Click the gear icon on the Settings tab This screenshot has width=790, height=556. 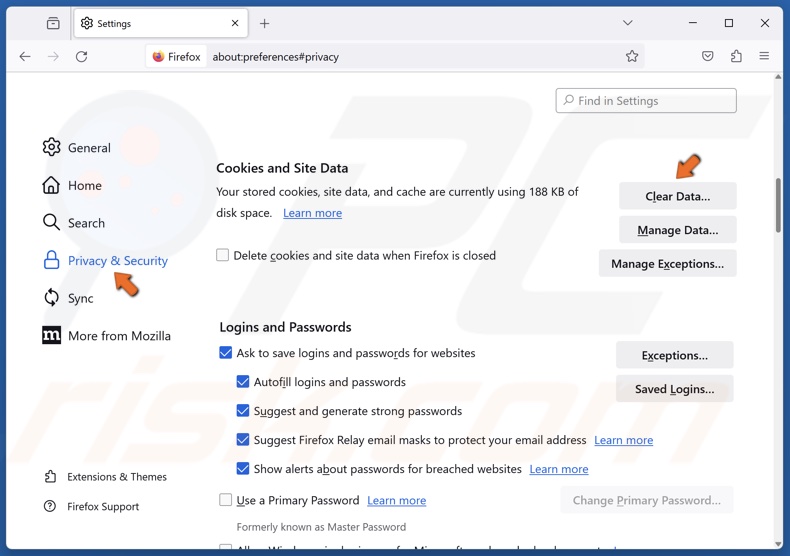point(87,23)
